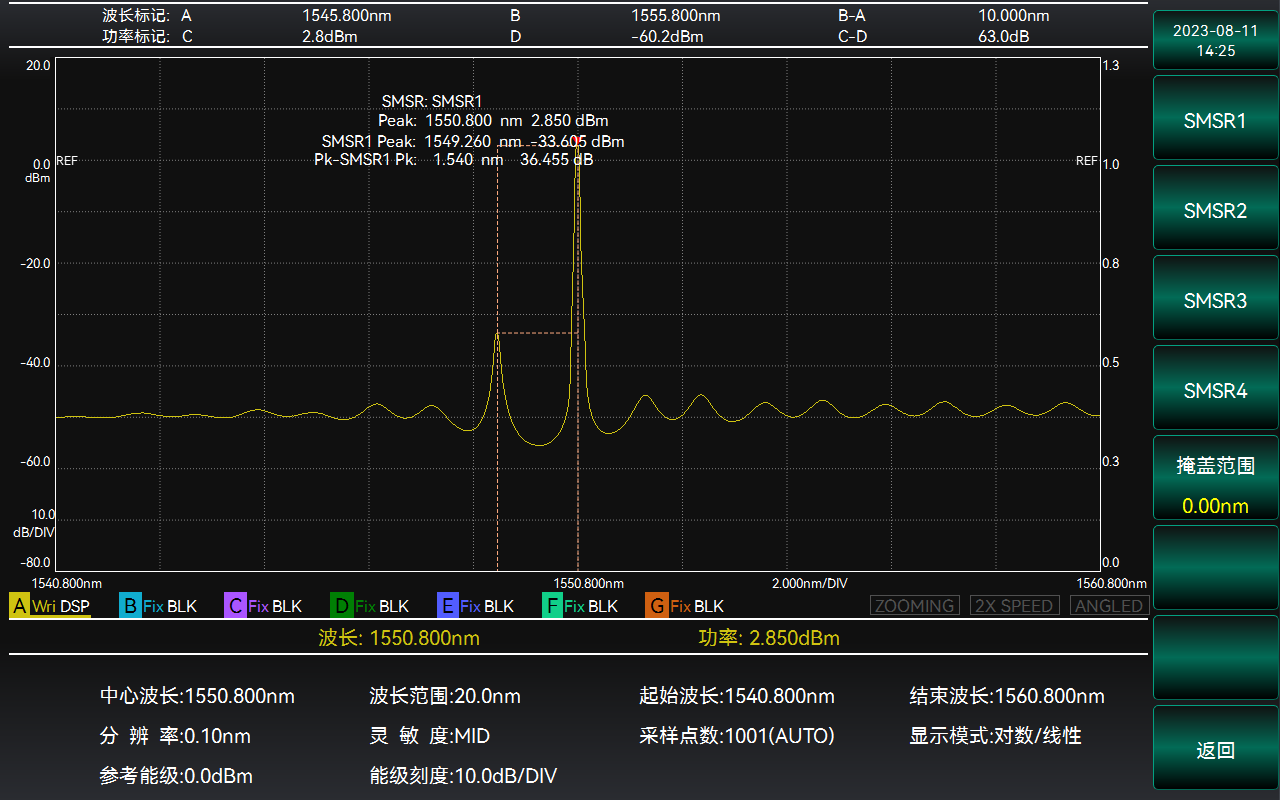Choose the SMSR3 analysis option

1215,301
